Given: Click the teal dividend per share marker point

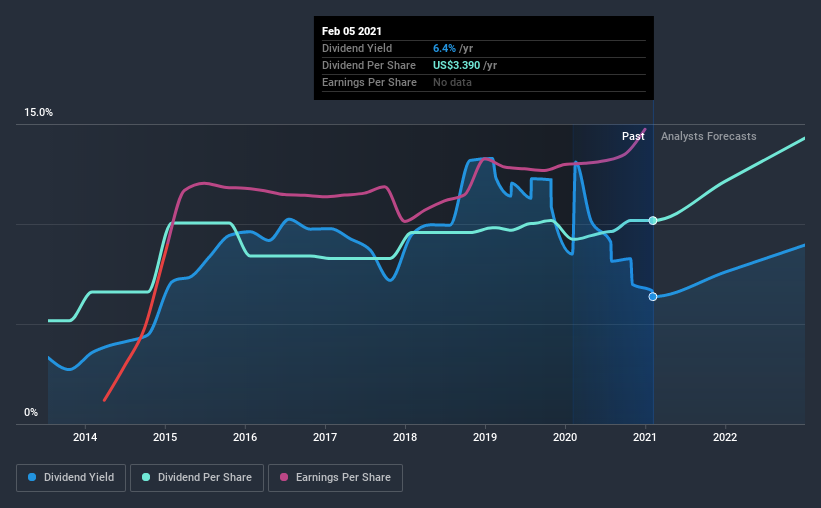Looking at the screenshot, I should coord(653,220).
